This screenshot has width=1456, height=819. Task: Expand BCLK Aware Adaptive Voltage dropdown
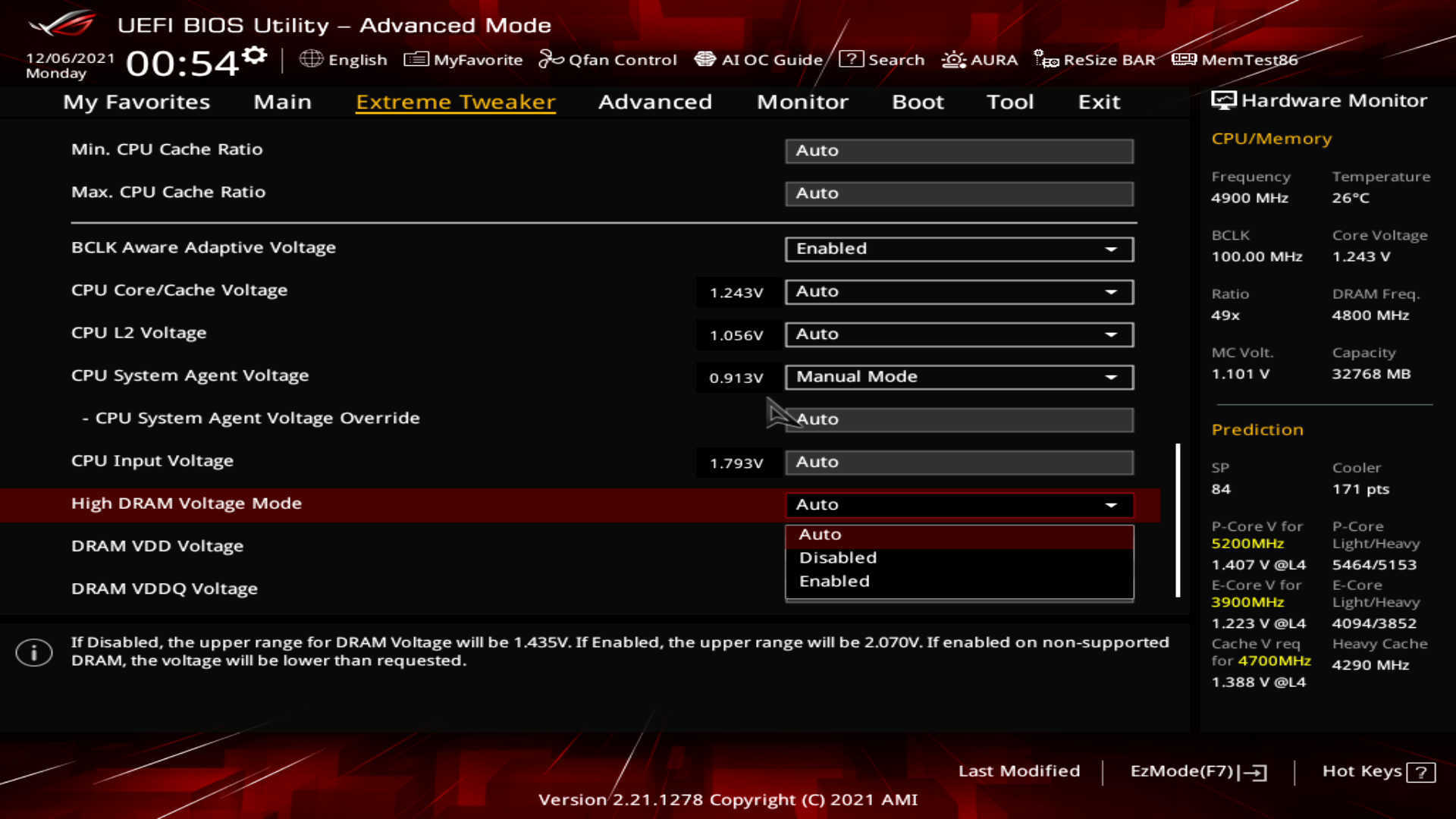[x=959, y=249]
